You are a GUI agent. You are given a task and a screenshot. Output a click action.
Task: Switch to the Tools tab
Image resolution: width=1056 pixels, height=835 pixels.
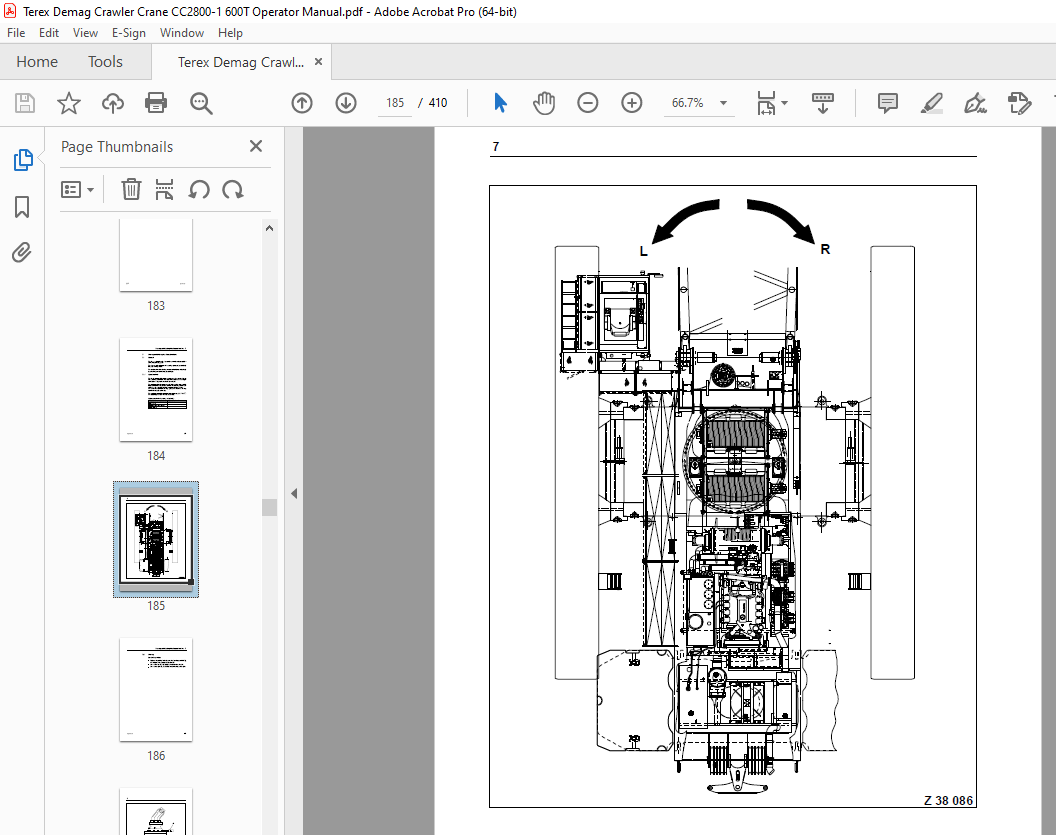[x=106, y=62]
